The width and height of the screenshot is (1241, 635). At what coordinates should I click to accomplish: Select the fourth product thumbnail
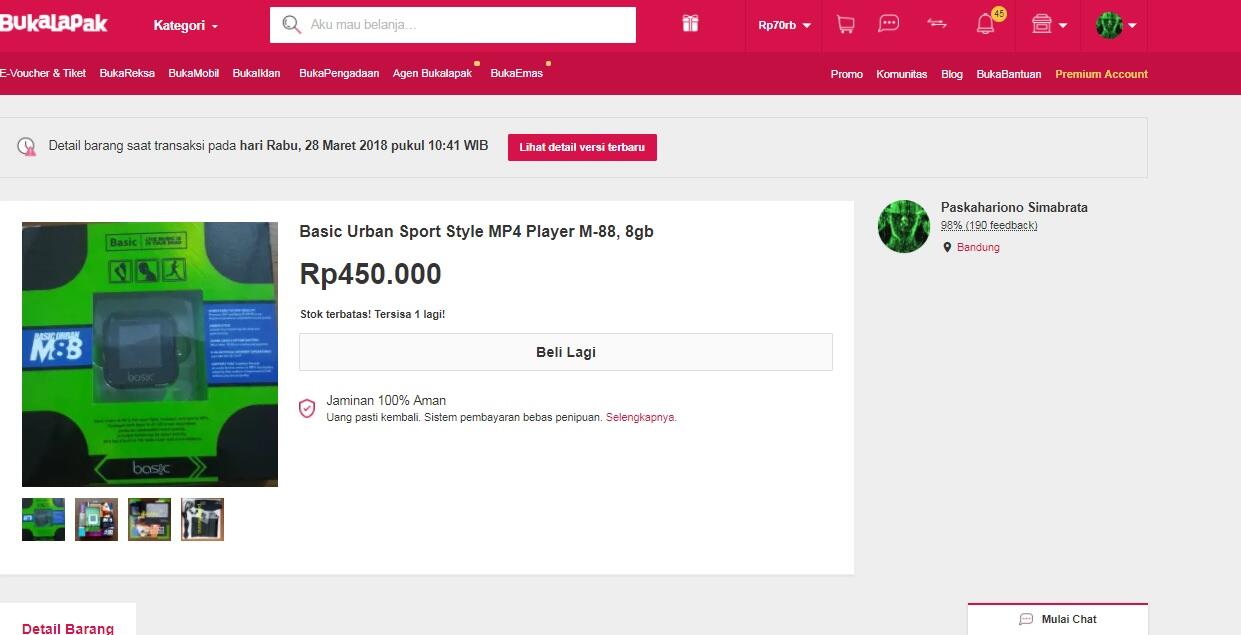click(x=202, y=519)
